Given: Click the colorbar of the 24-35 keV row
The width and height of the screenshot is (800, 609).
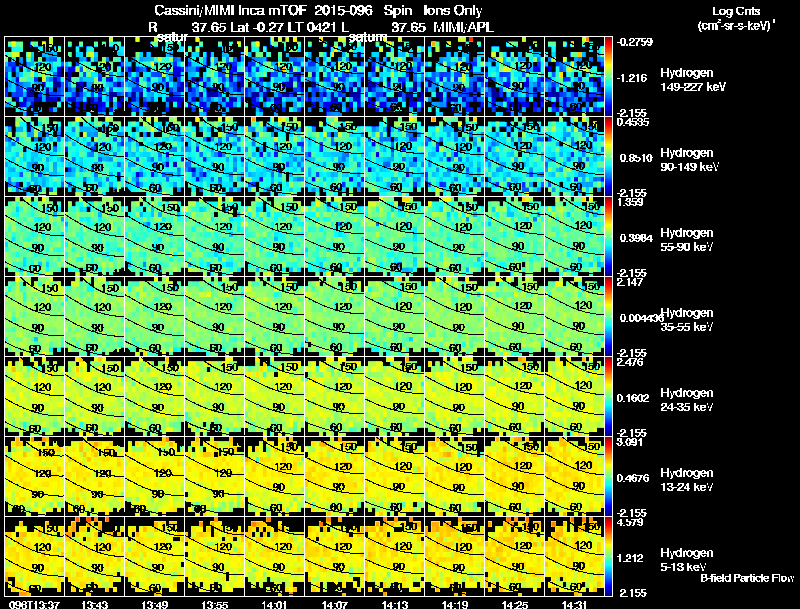Looking at the screenshot, I should click(608, 397).
